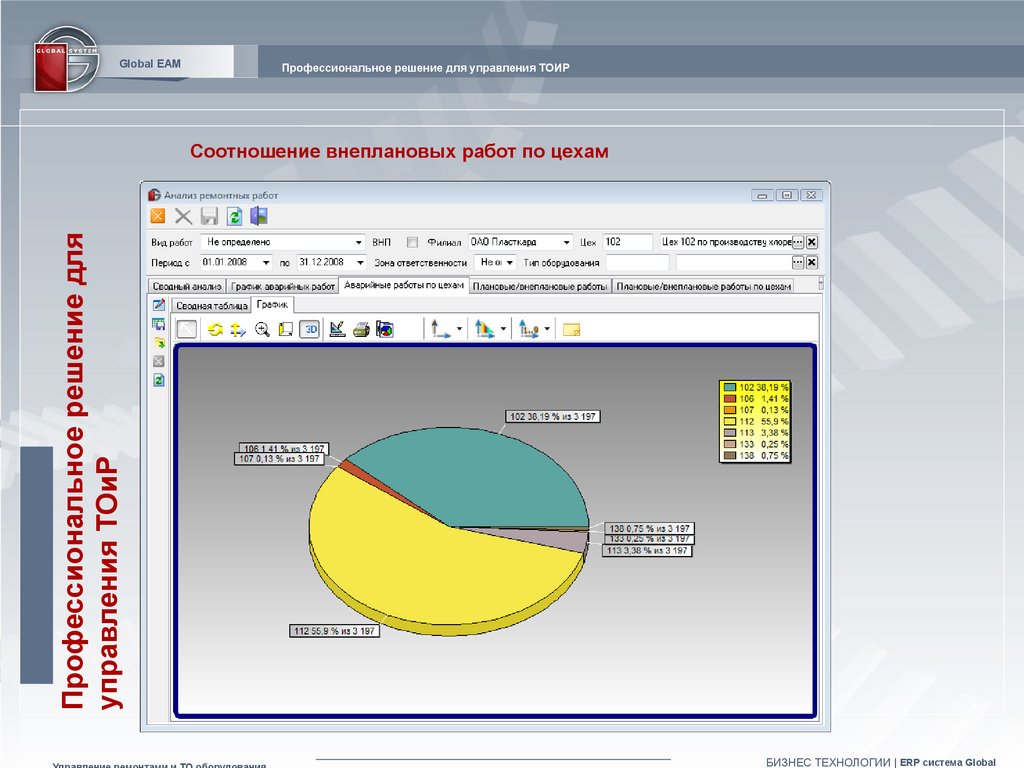This screenshot has width=1024, height=768.
Task: Click the Цех 102 description field
Action: click(726, 242)
